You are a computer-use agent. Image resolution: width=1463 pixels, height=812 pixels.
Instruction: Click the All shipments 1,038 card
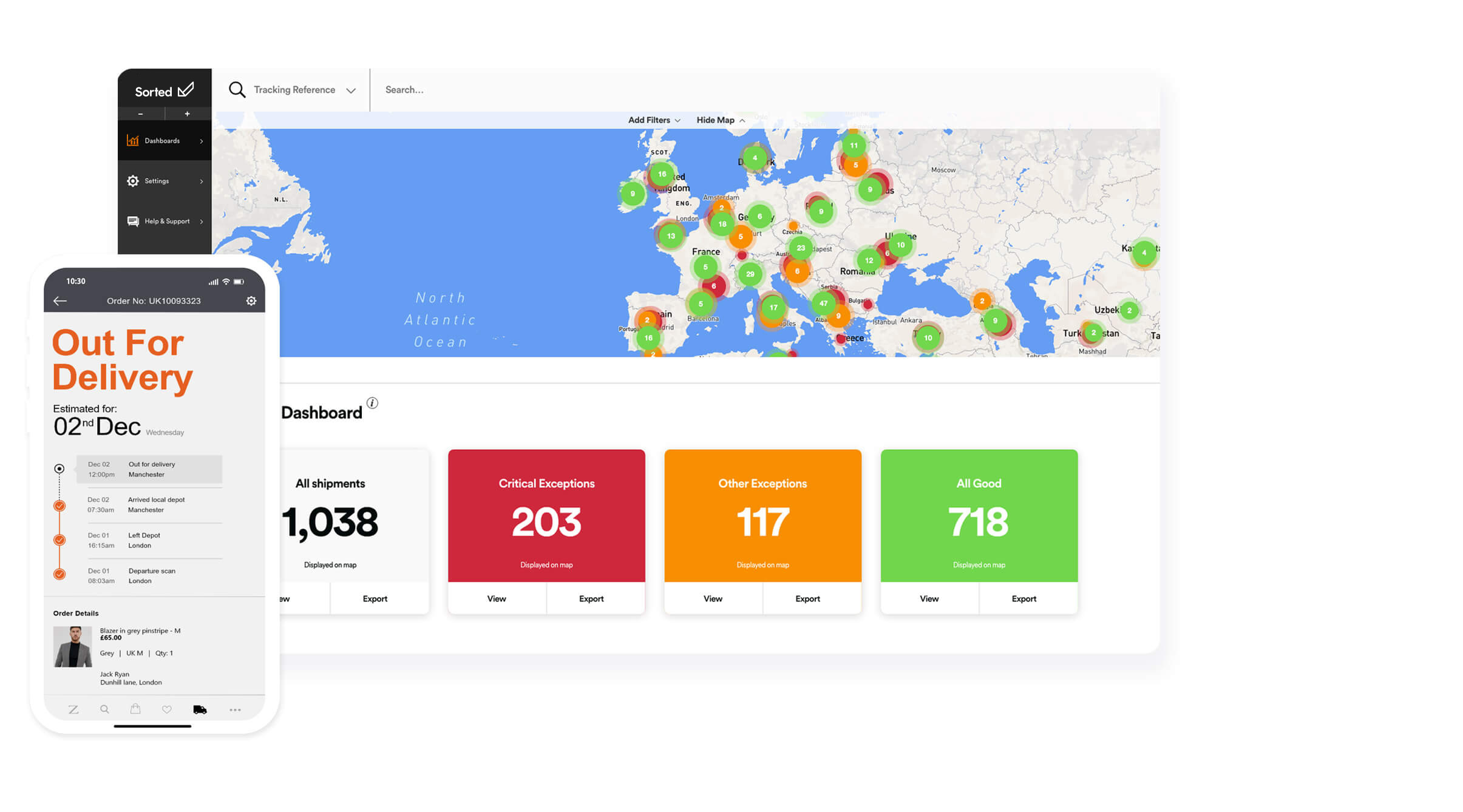(355, 516)
